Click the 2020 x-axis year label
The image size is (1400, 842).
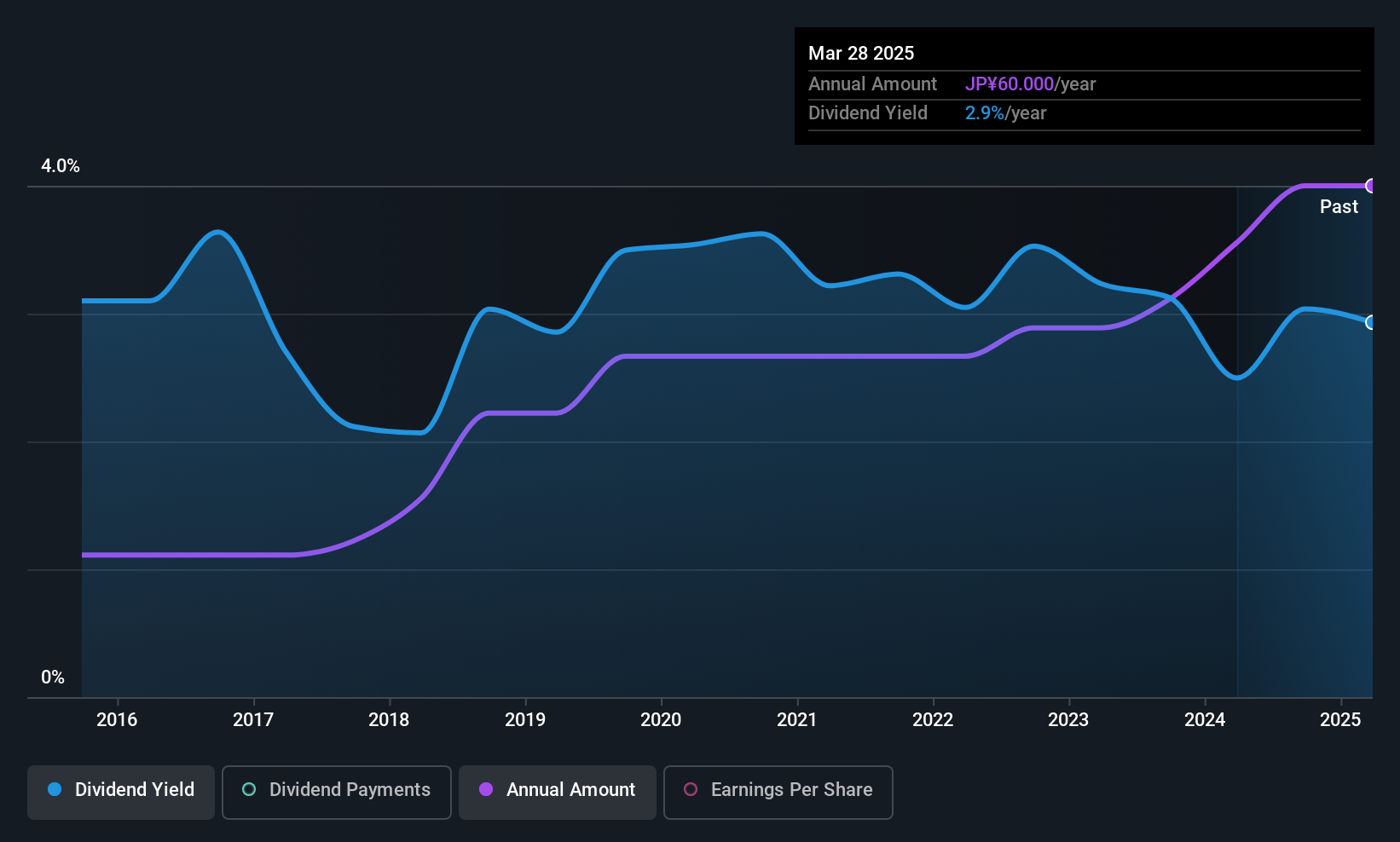661,720
